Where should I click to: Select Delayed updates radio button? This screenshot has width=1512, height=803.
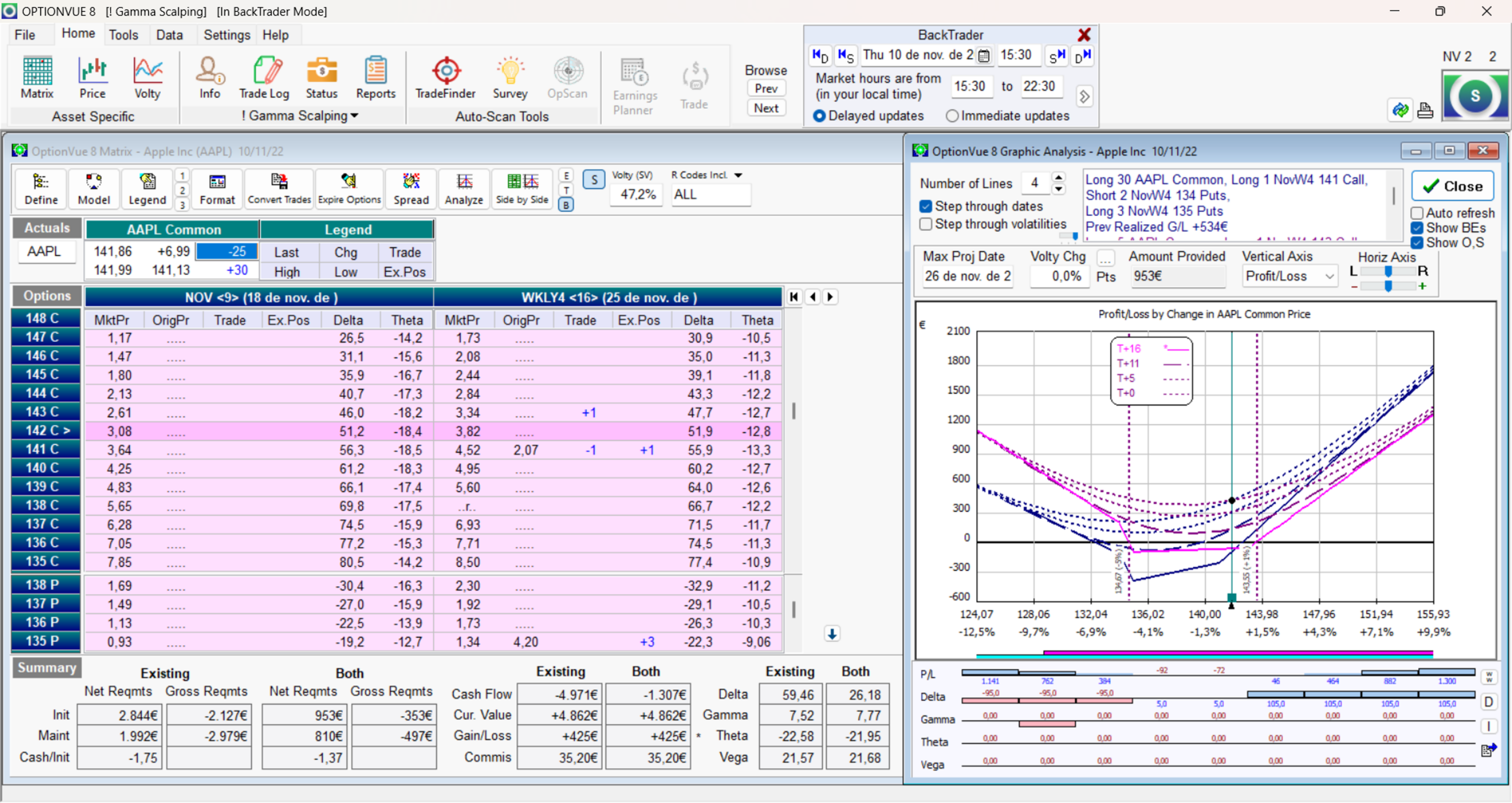point(820,115)
